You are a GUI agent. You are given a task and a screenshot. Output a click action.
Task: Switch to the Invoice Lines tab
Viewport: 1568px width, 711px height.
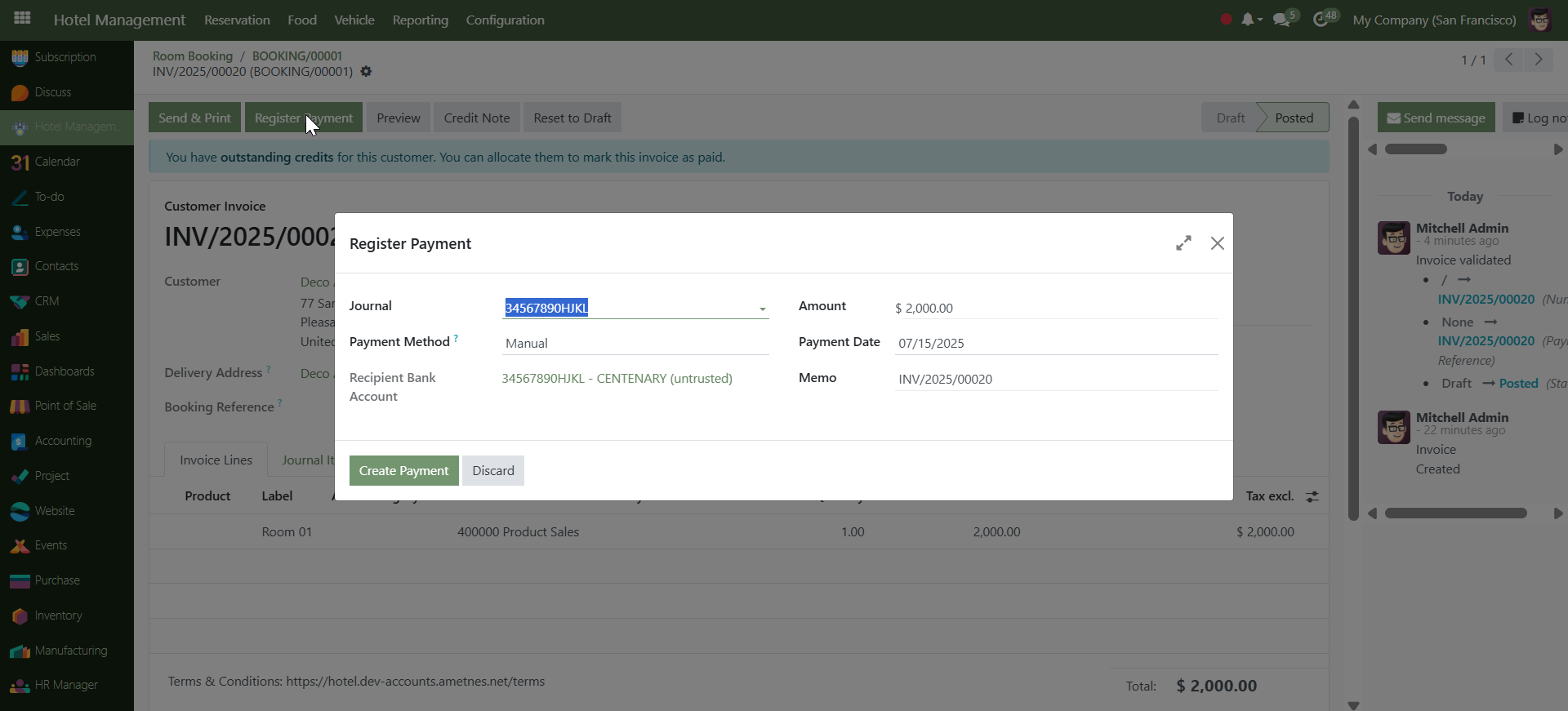pyautogui.click(x=216, y=460)
